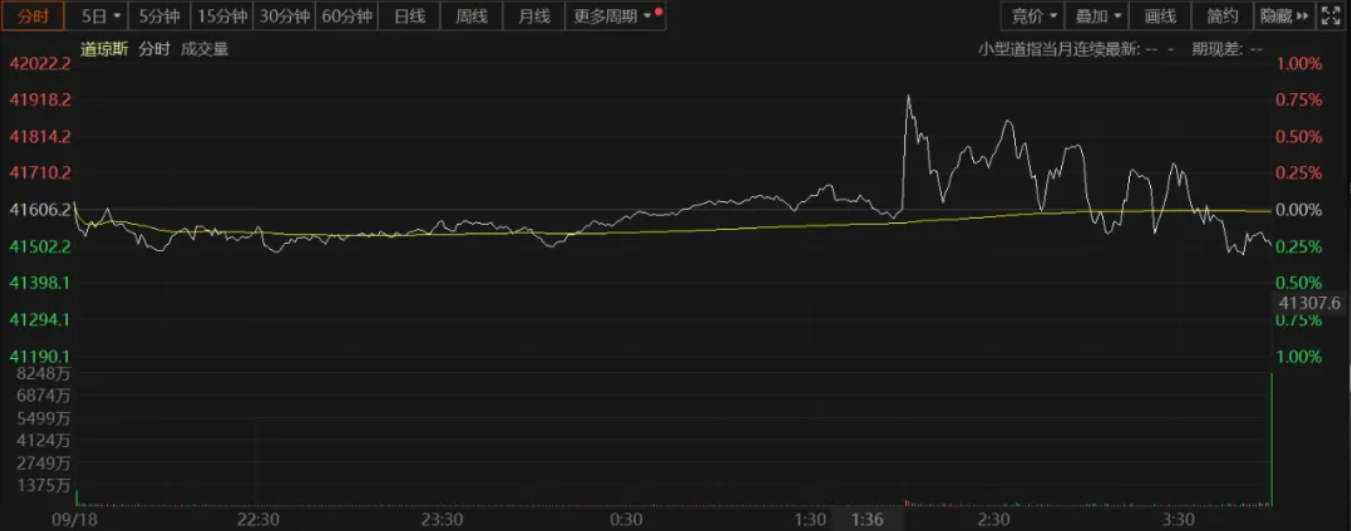This screenshot has width=1351, height=531.
Task: Switch to the 5分钟 period
Action: tap(160, 16)
